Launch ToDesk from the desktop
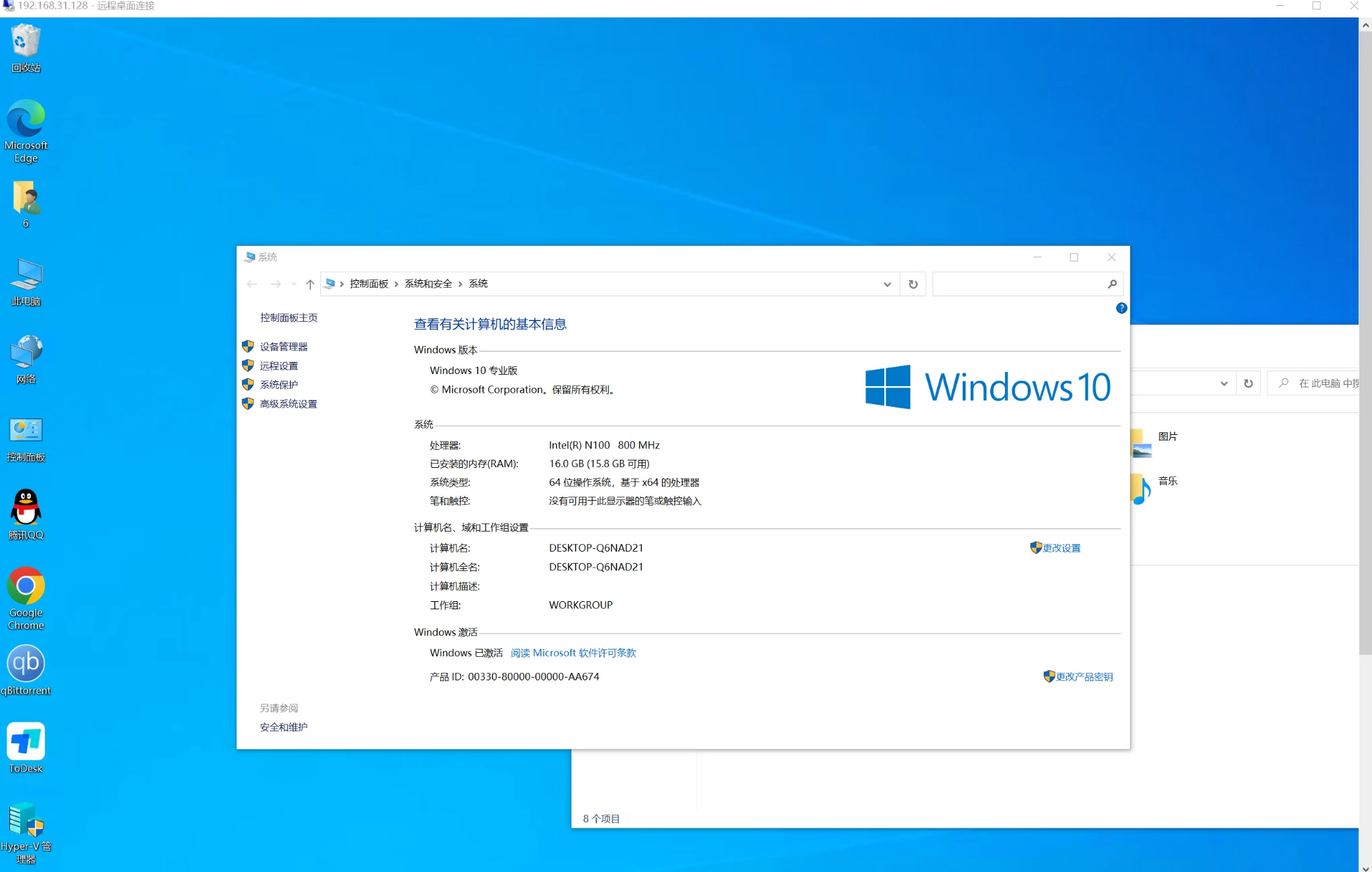Viewport: 1372px width, 872px height. pos(25,748)
